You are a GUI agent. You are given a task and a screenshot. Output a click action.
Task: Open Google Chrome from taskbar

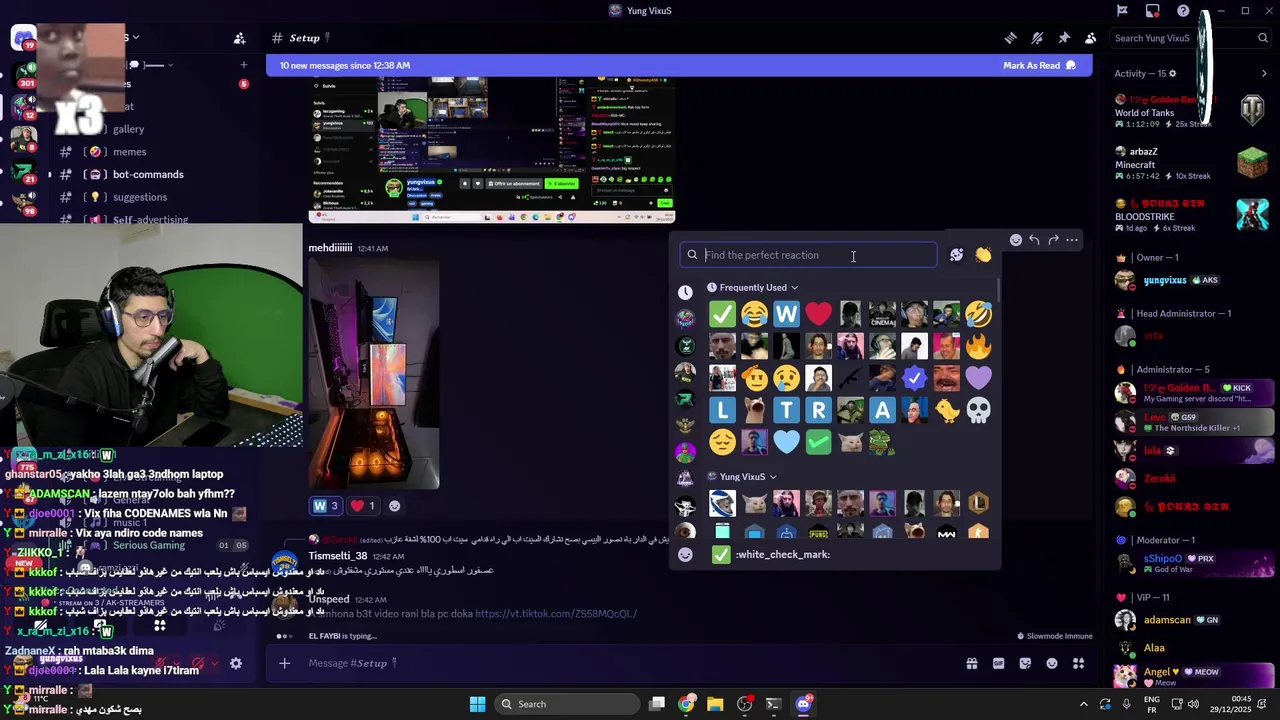pyautogui.click(x=686, y=704)
